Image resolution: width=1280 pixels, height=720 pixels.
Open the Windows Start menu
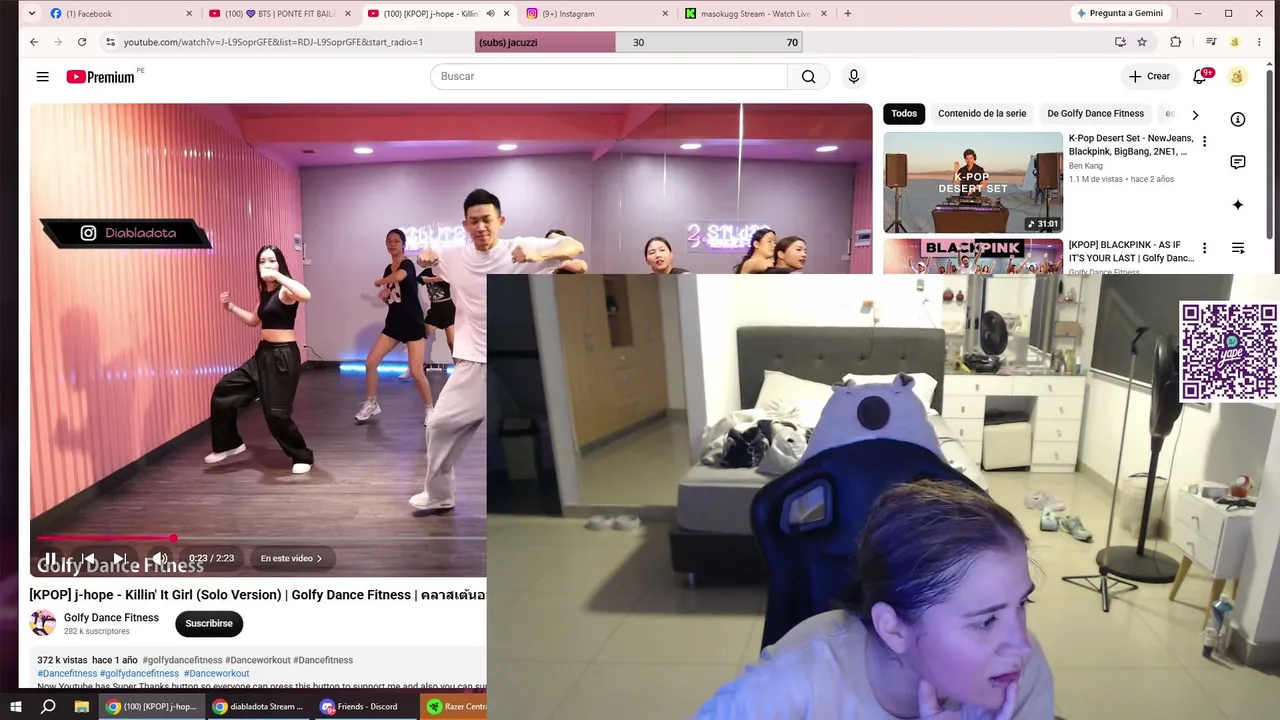click(16, 707)
